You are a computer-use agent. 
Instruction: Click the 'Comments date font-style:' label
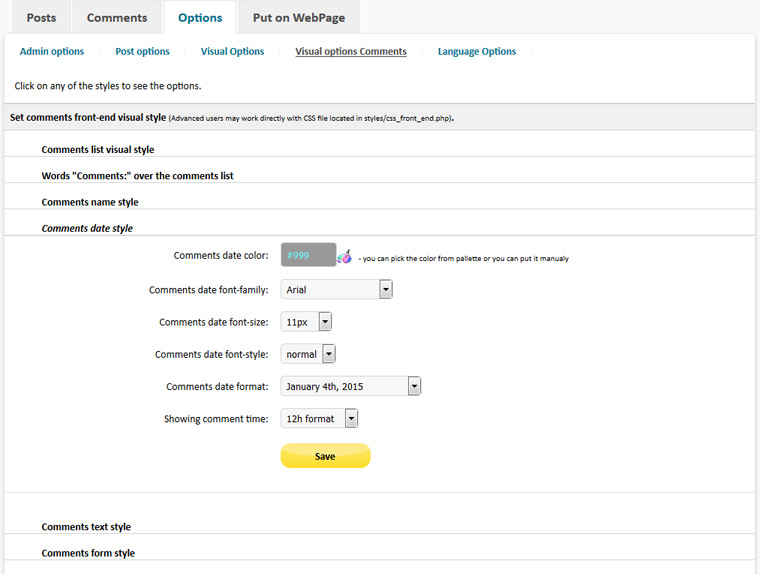(x=211, y=354)
